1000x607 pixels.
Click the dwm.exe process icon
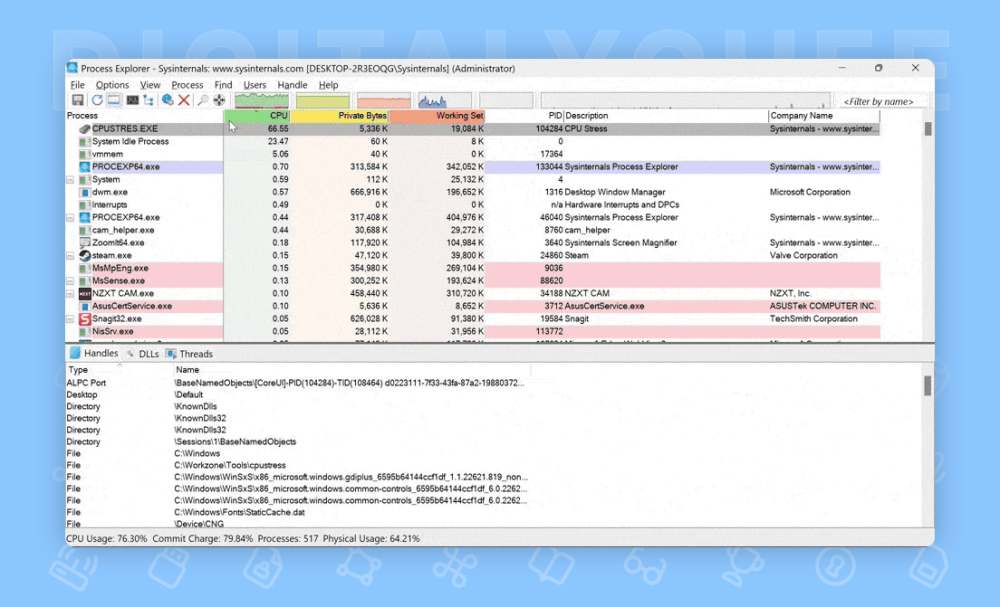point(85,193)
